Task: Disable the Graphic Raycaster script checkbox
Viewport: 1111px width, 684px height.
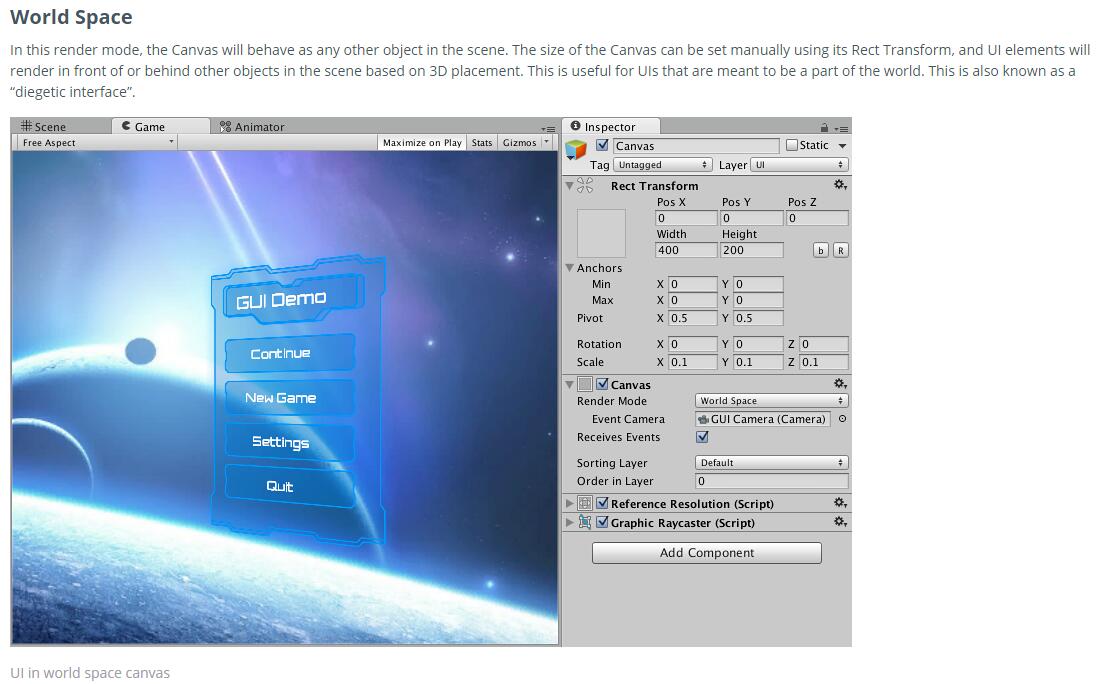Action: 602,522
